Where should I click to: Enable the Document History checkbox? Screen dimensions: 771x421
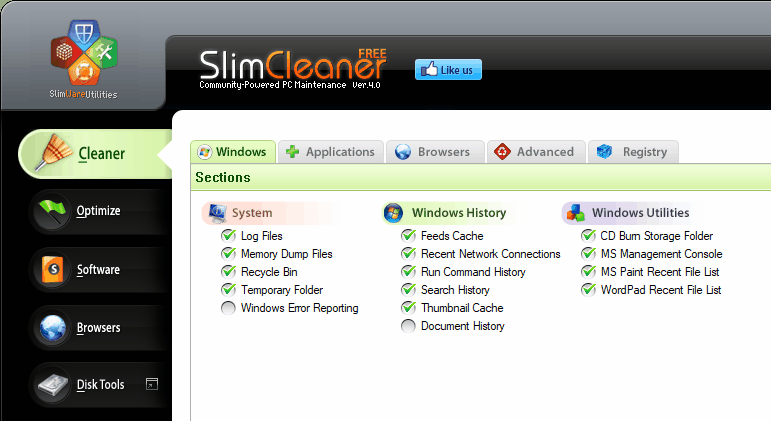tap(408, 326)
